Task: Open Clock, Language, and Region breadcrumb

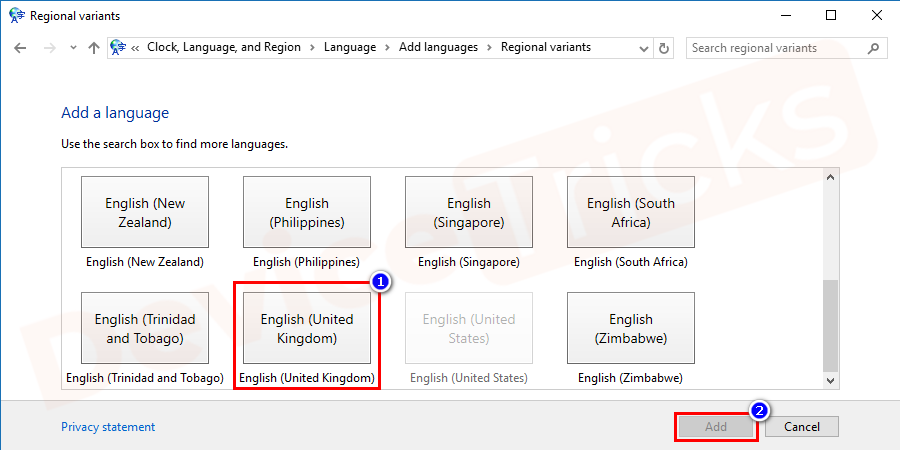Action: [224, 47]
